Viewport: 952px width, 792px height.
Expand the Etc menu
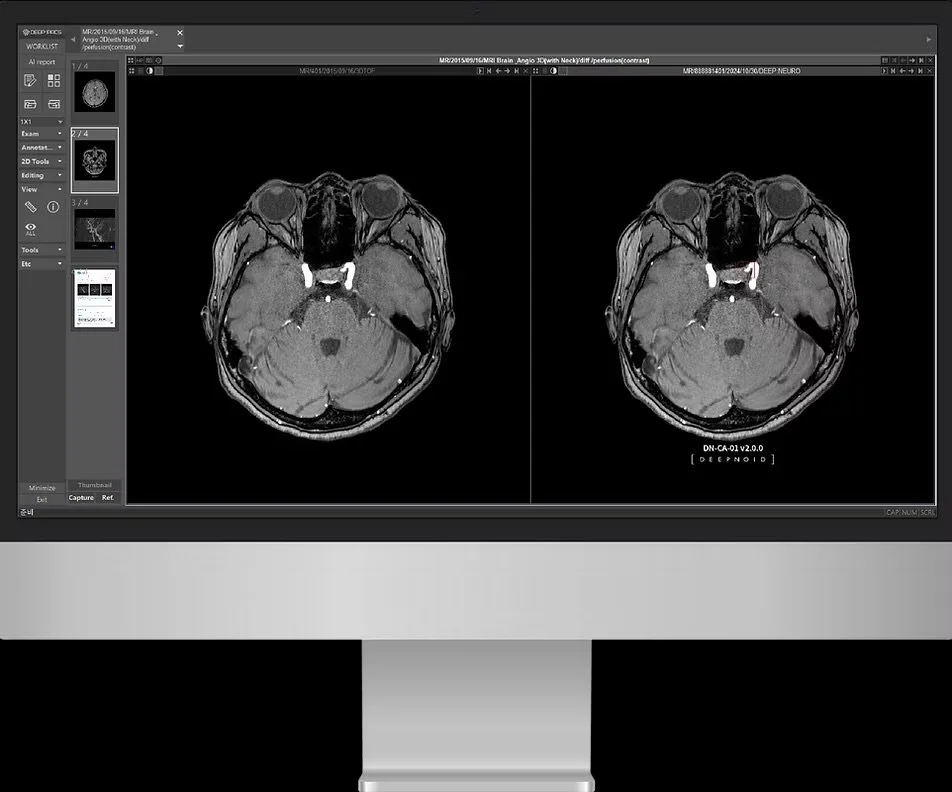point(41,264)
